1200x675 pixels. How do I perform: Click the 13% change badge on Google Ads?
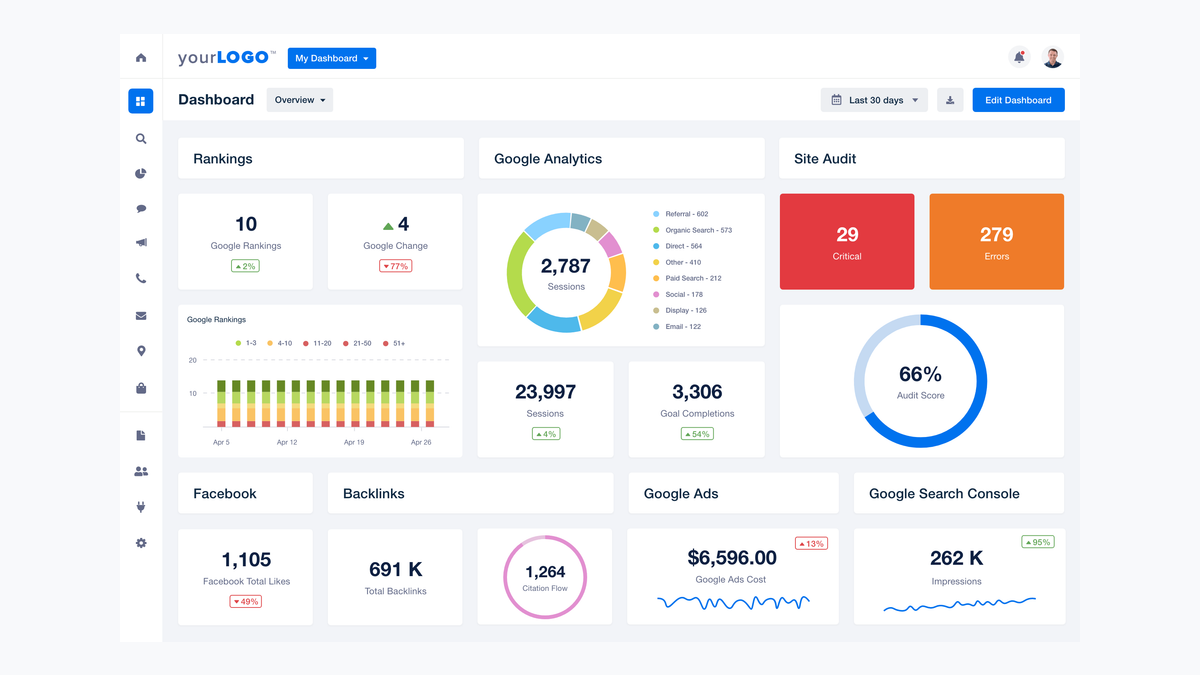pos(811,544)
